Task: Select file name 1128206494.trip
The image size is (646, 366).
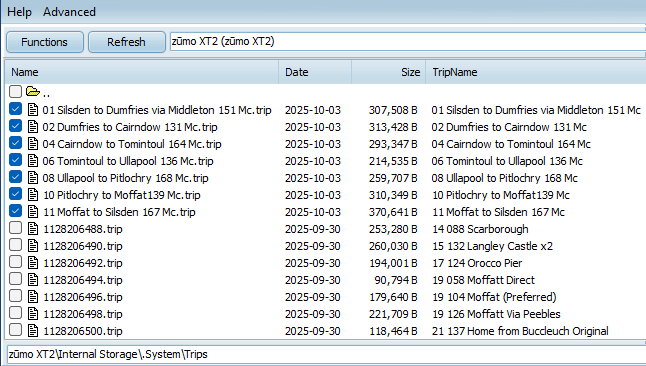Action: pyautogui.click(x=83, y=280)
